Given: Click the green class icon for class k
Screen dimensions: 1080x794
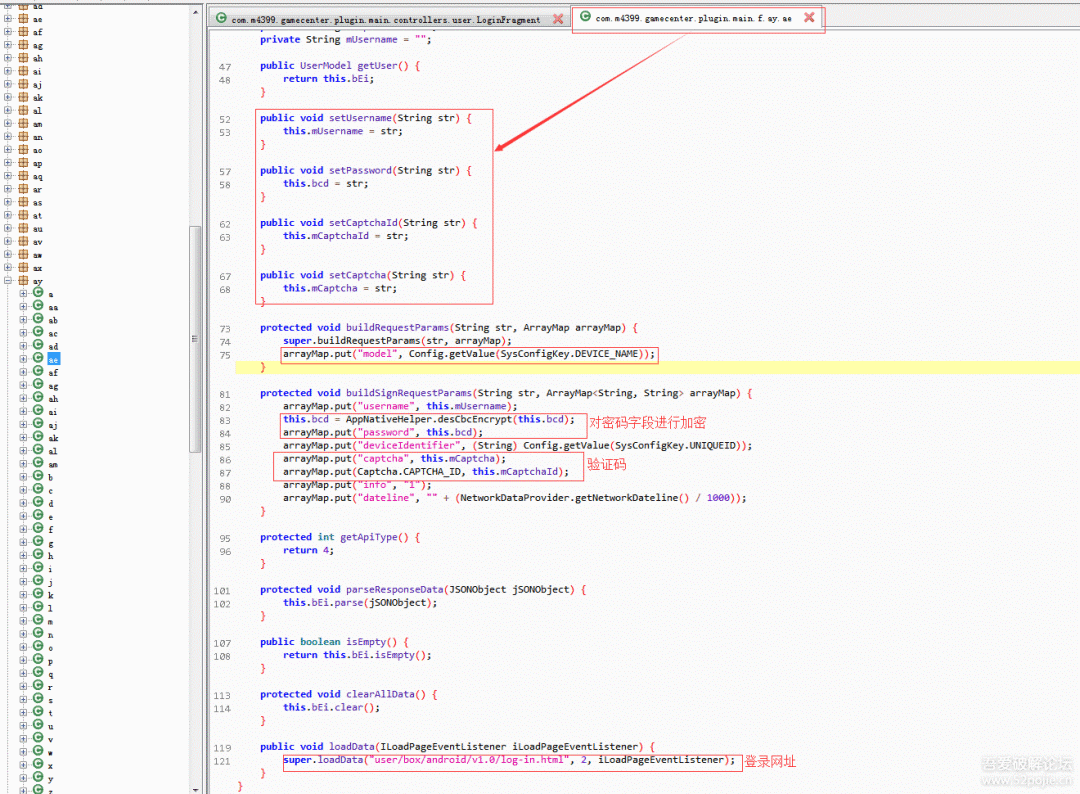Looking at the screenshot, I should tap(39, 593).
